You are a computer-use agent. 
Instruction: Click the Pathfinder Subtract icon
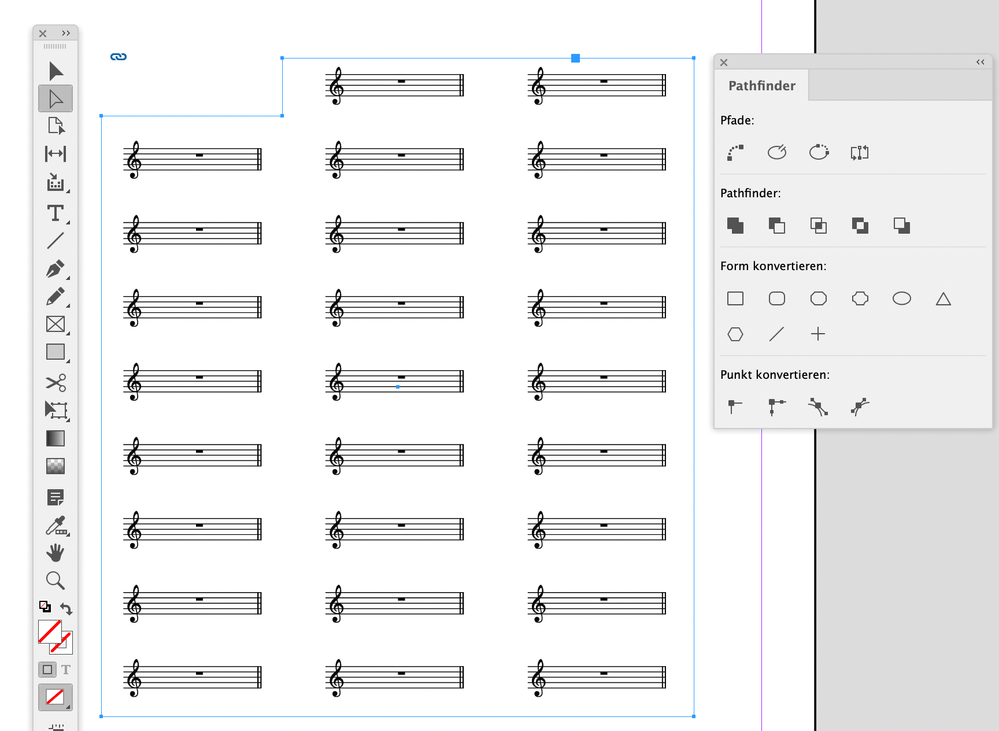[x=777, y=225]
